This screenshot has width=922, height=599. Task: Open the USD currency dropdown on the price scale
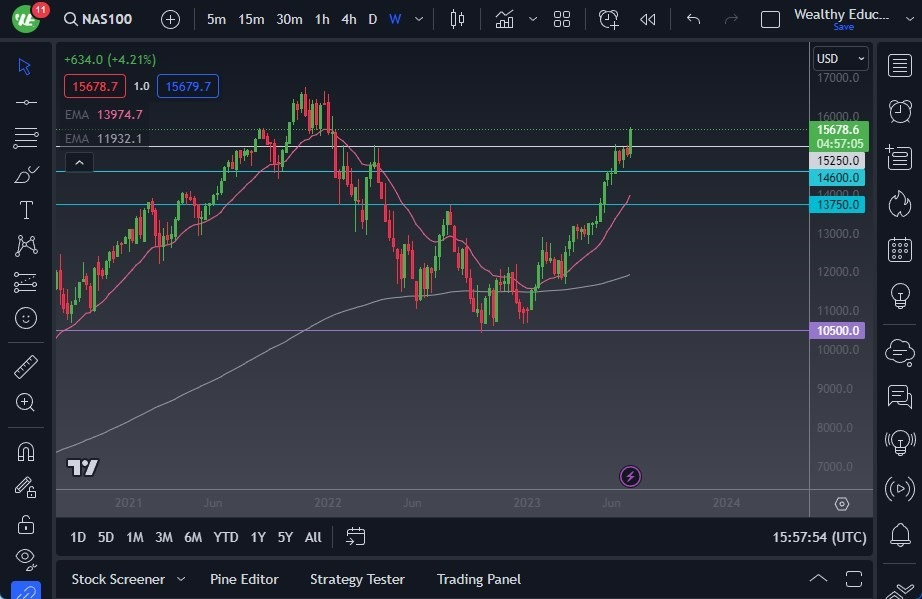pyautogui.click(x=838, y=58)
